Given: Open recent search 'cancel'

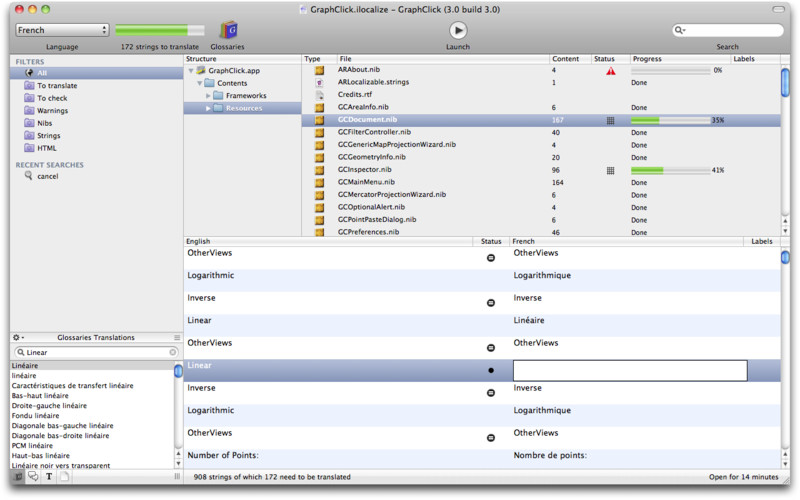Looking at the screenshot, I should coord(47,176).
